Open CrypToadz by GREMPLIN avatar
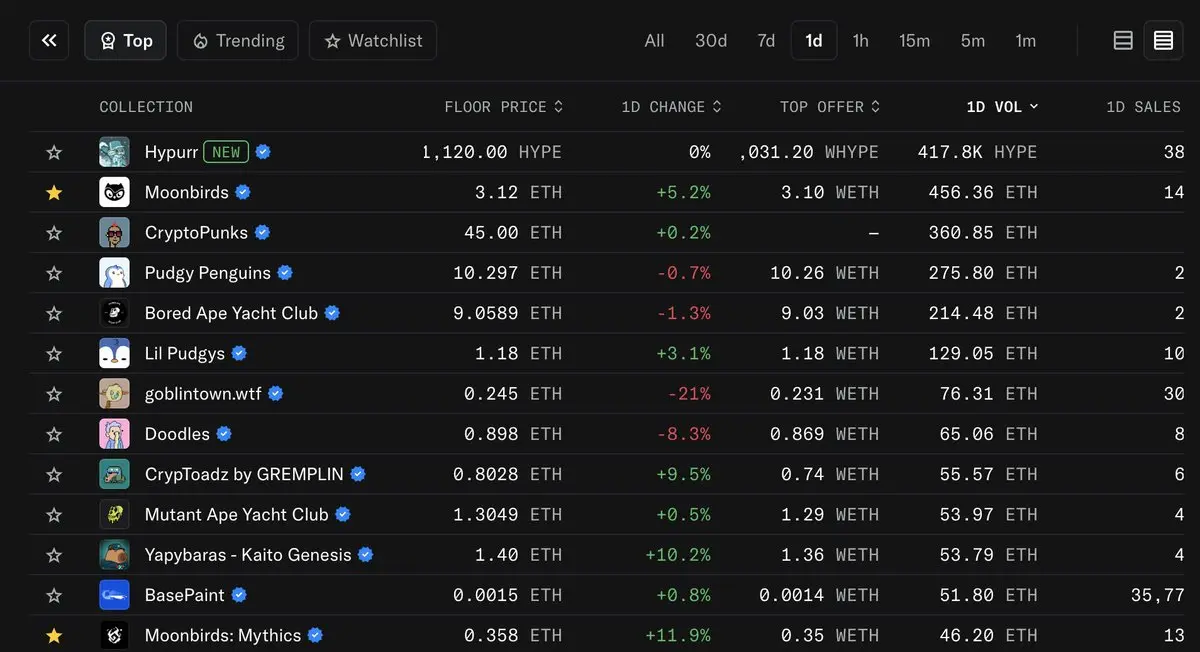 click(114, 474)
